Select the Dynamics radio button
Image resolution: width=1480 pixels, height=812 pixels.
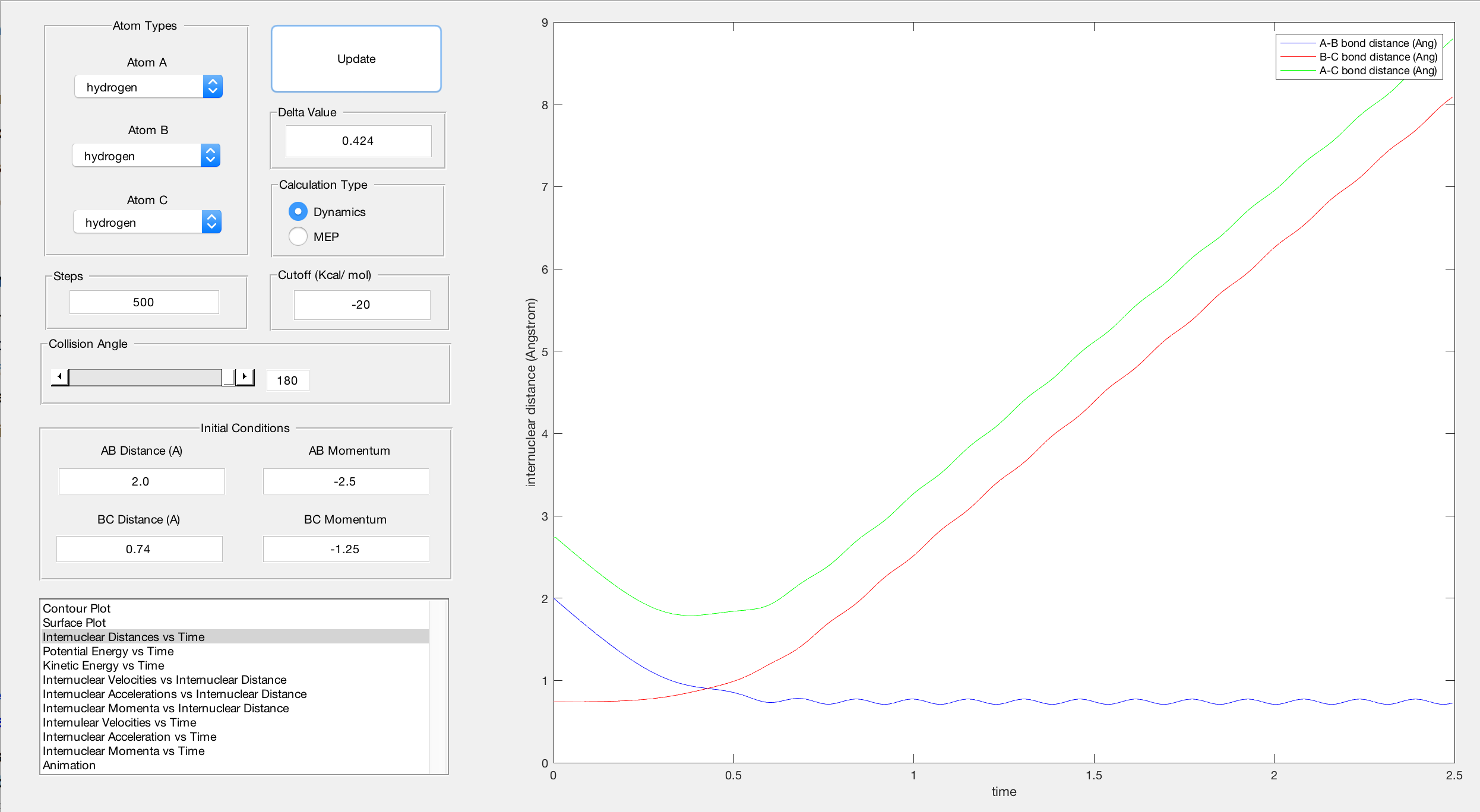[298, 212]
